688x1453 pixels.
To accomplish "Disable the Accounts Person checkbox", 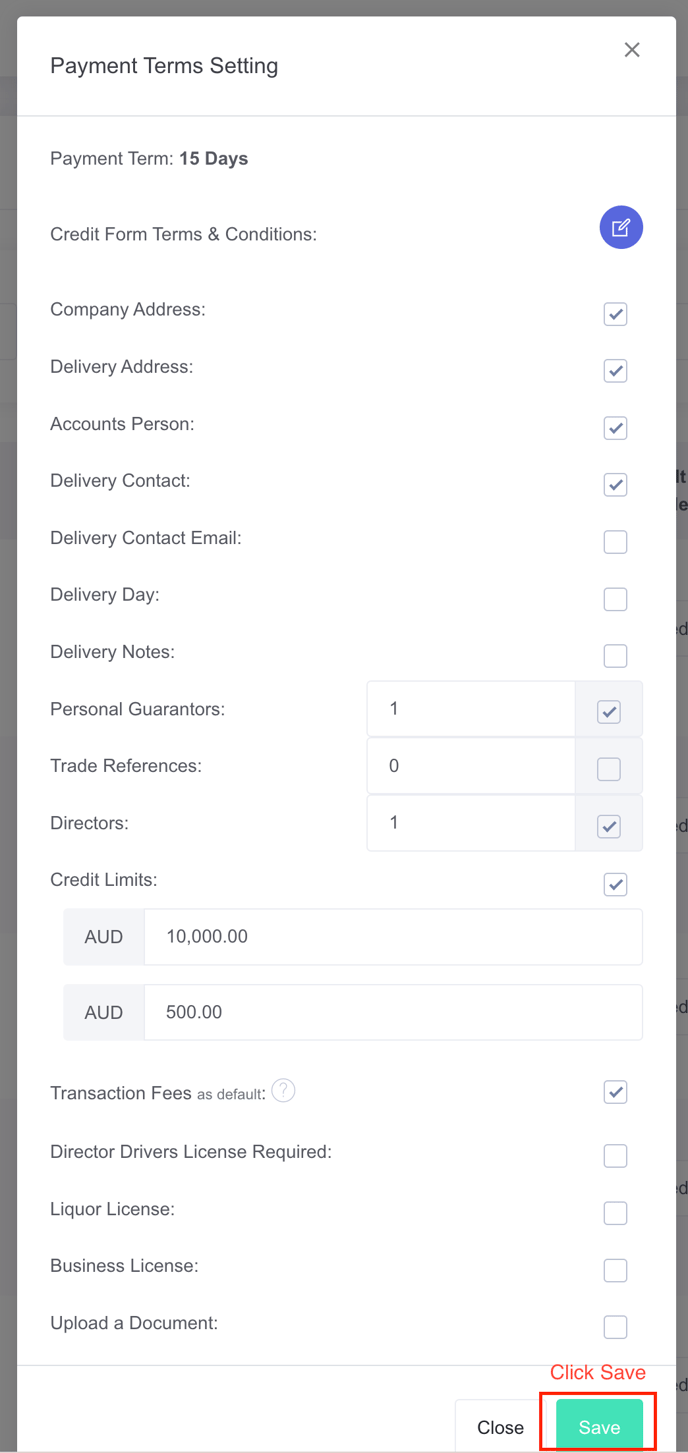I will (615, 428).
